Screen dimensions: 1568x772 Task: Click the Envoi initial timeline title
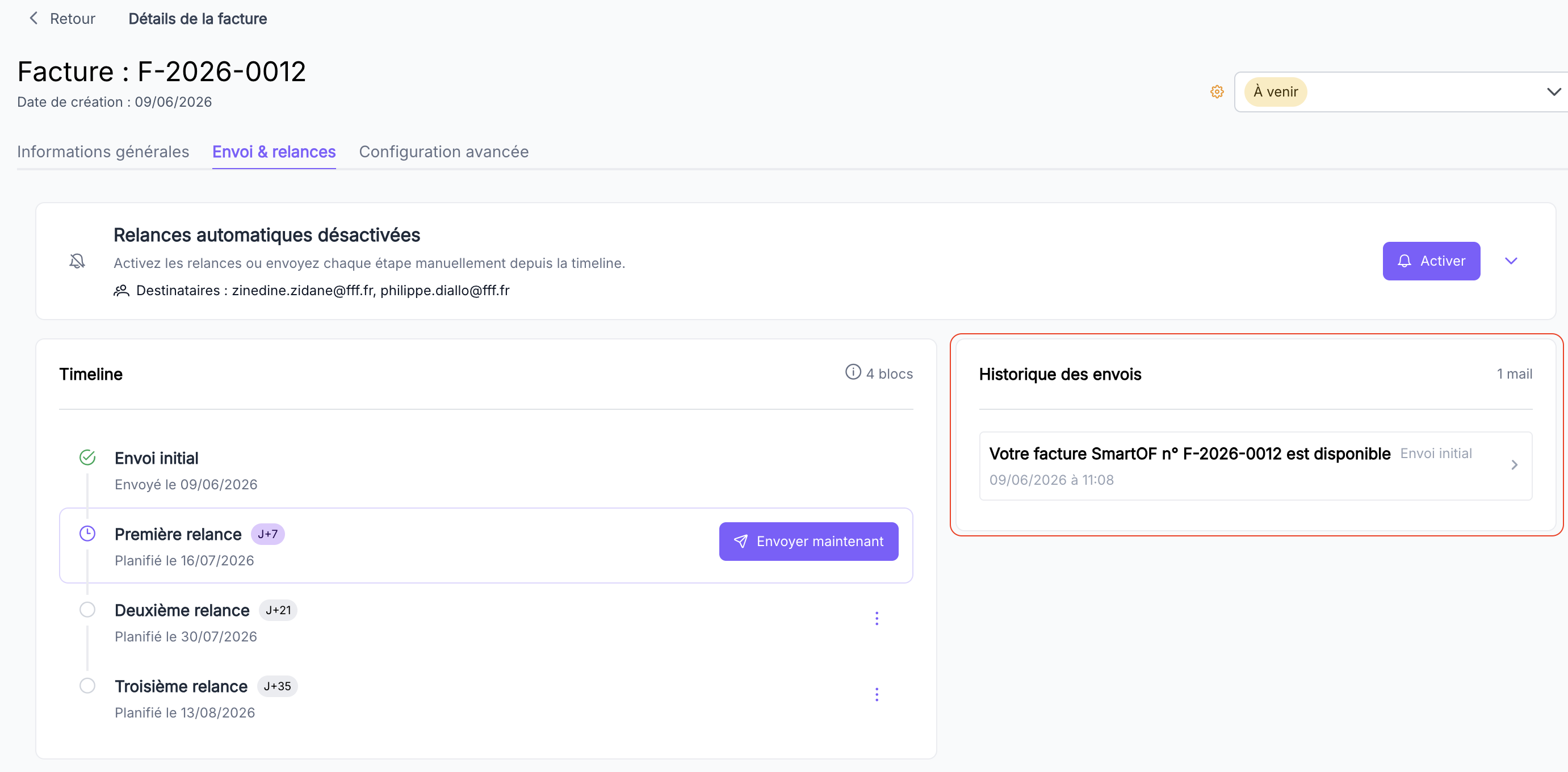pos(157,458)
